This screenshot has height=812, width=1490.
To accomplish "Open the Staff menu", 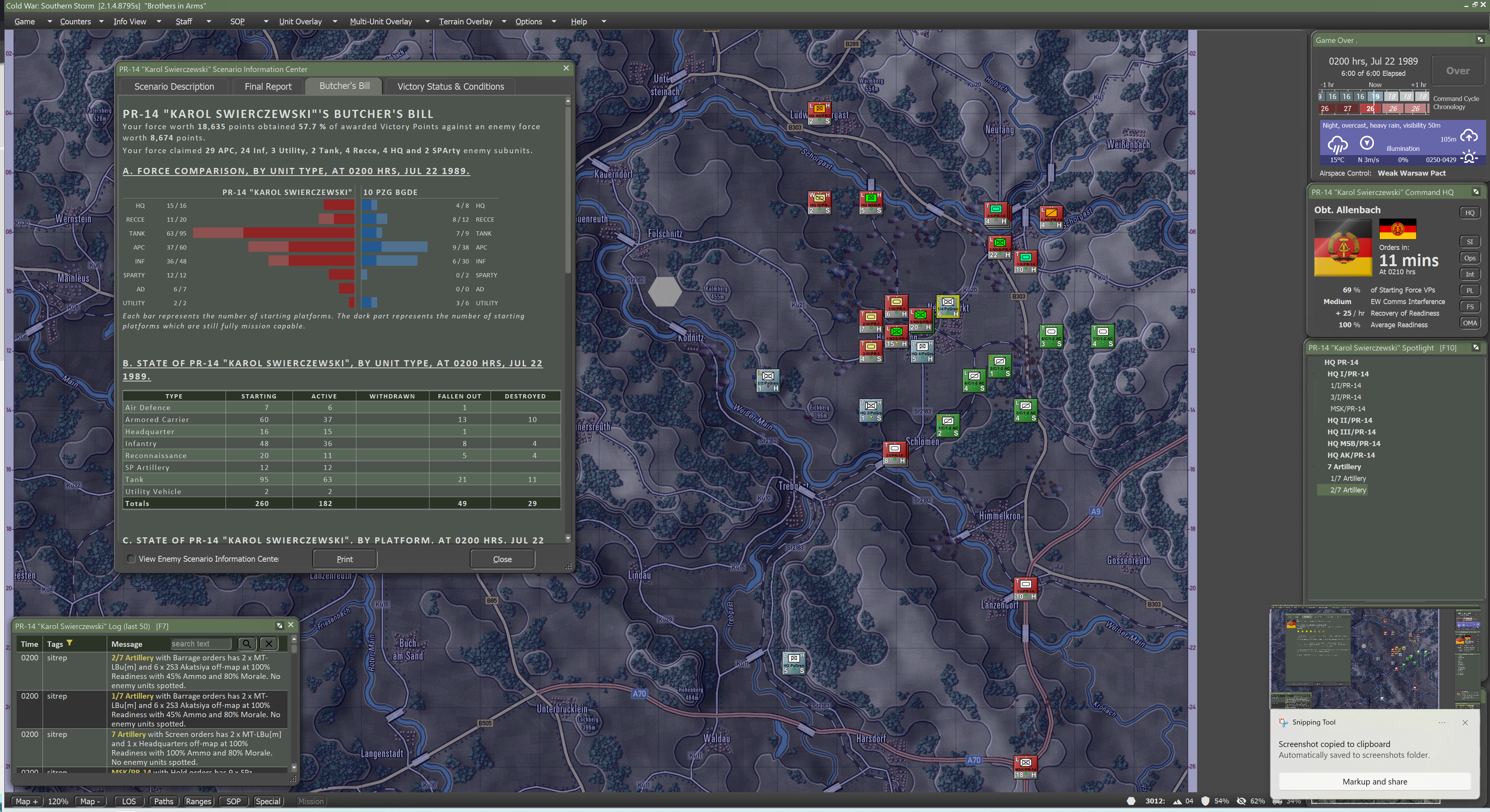I will click(184, 21).
